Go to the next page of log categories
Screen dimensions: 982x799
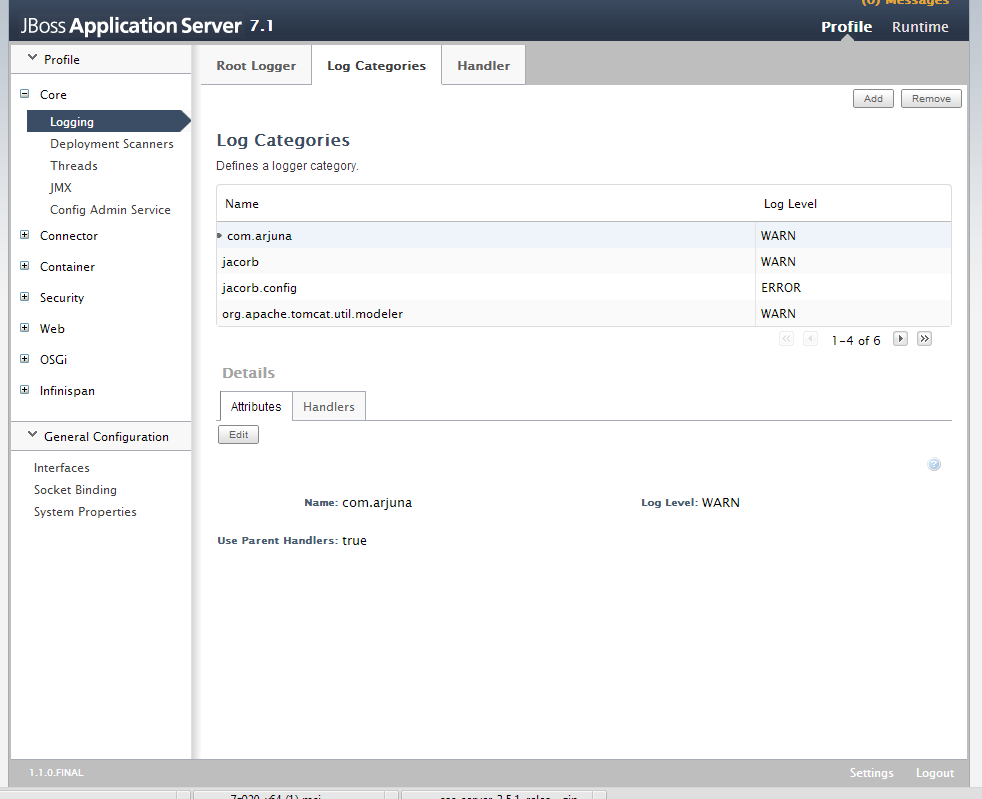coord(900,339)
